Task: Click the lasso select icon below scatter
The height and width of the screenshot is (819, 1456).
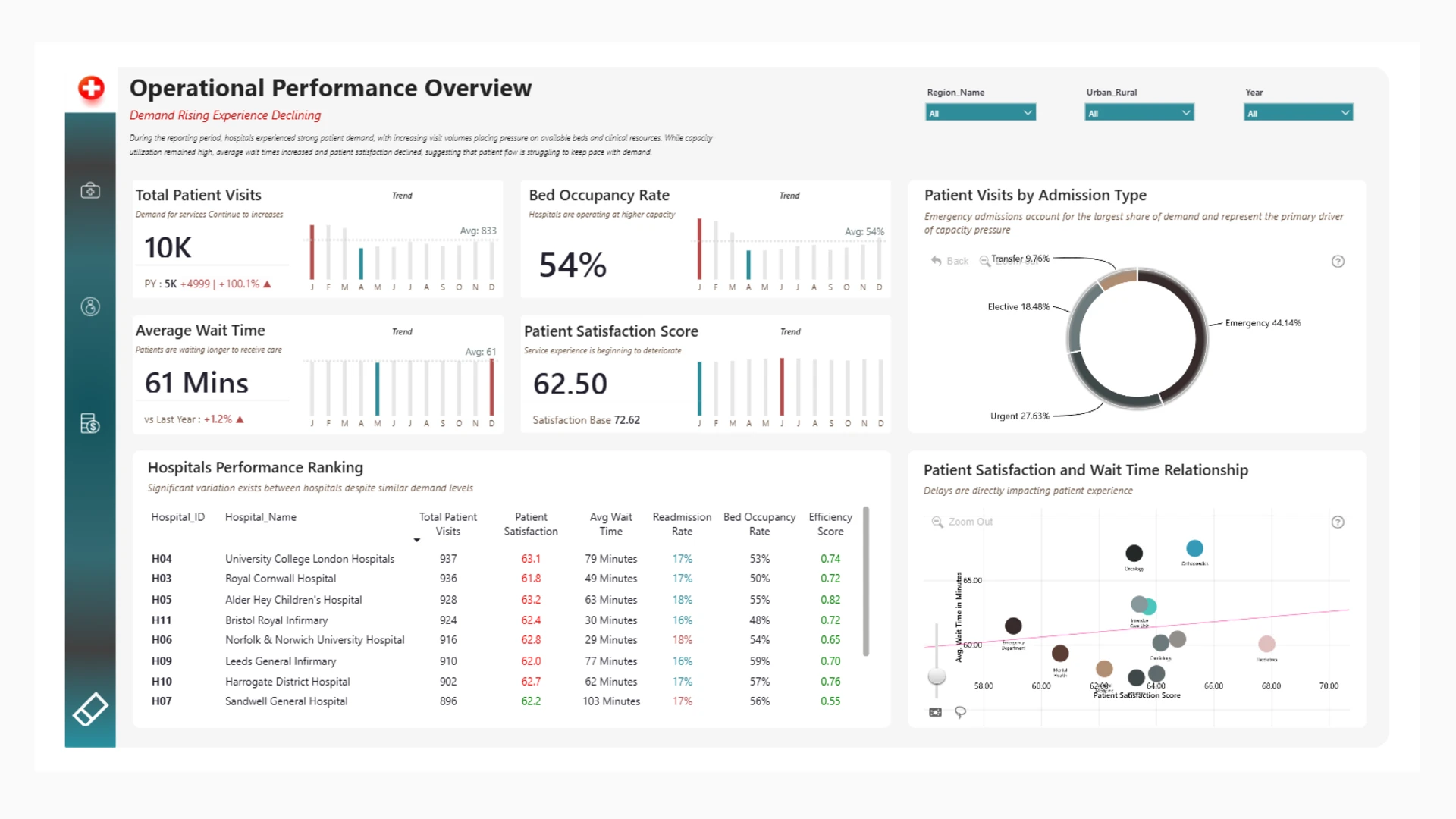Action: [x=960, y=712]
